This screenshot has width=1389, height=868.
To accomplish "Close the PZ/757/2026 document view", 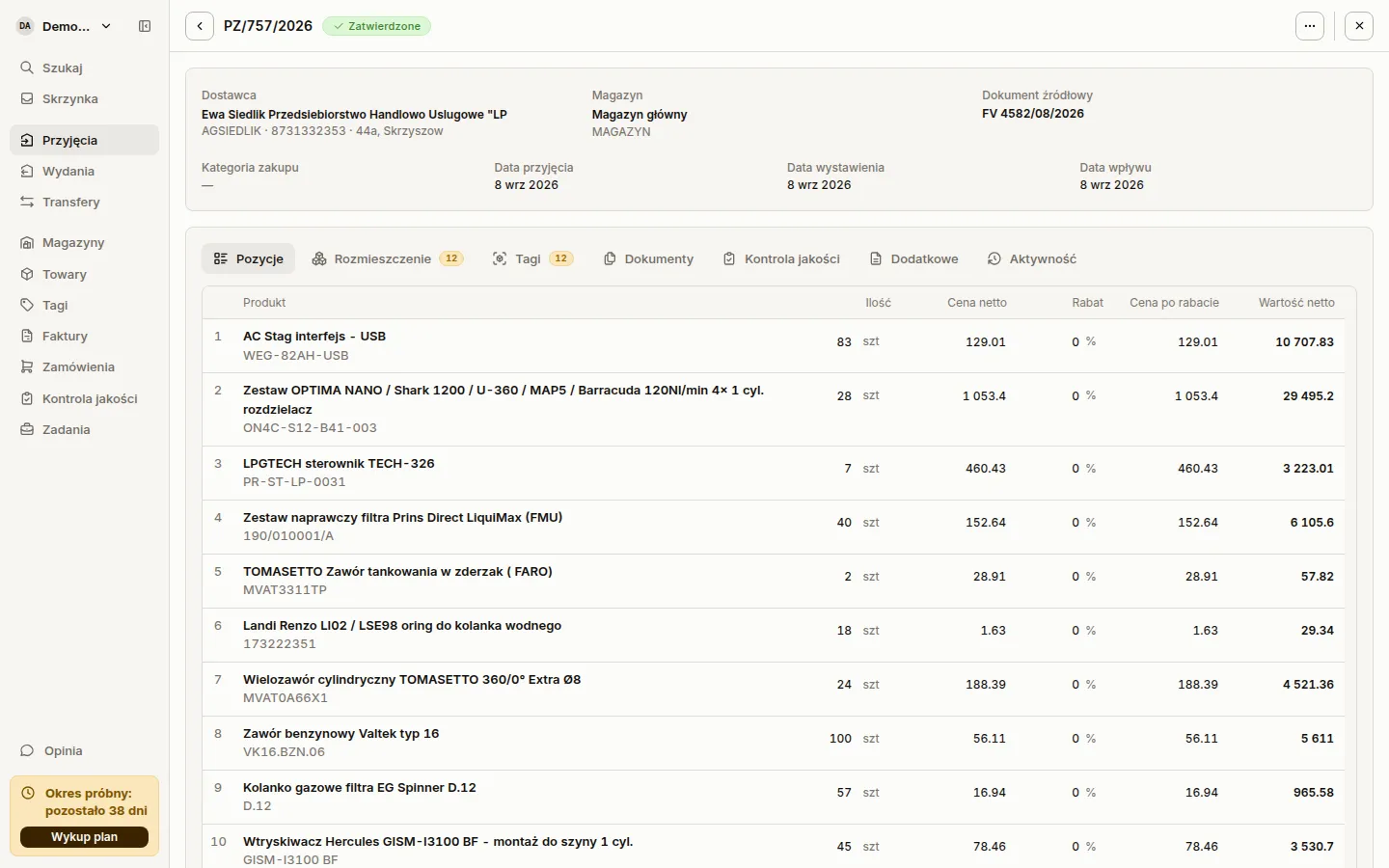I will (1359, 26).
